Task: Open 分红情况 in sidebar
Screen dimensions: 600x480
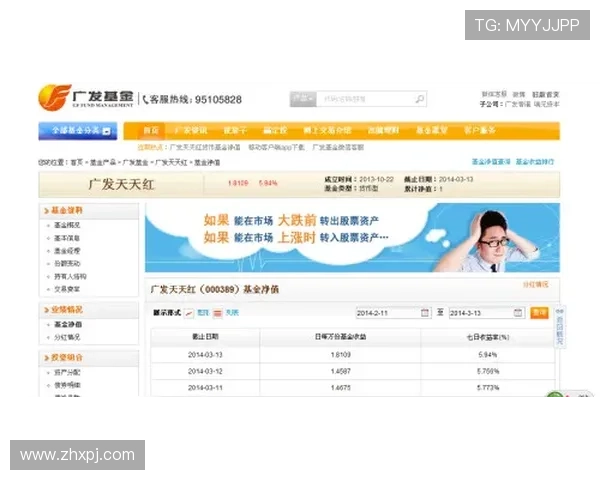Action: (x=67, y=337)
